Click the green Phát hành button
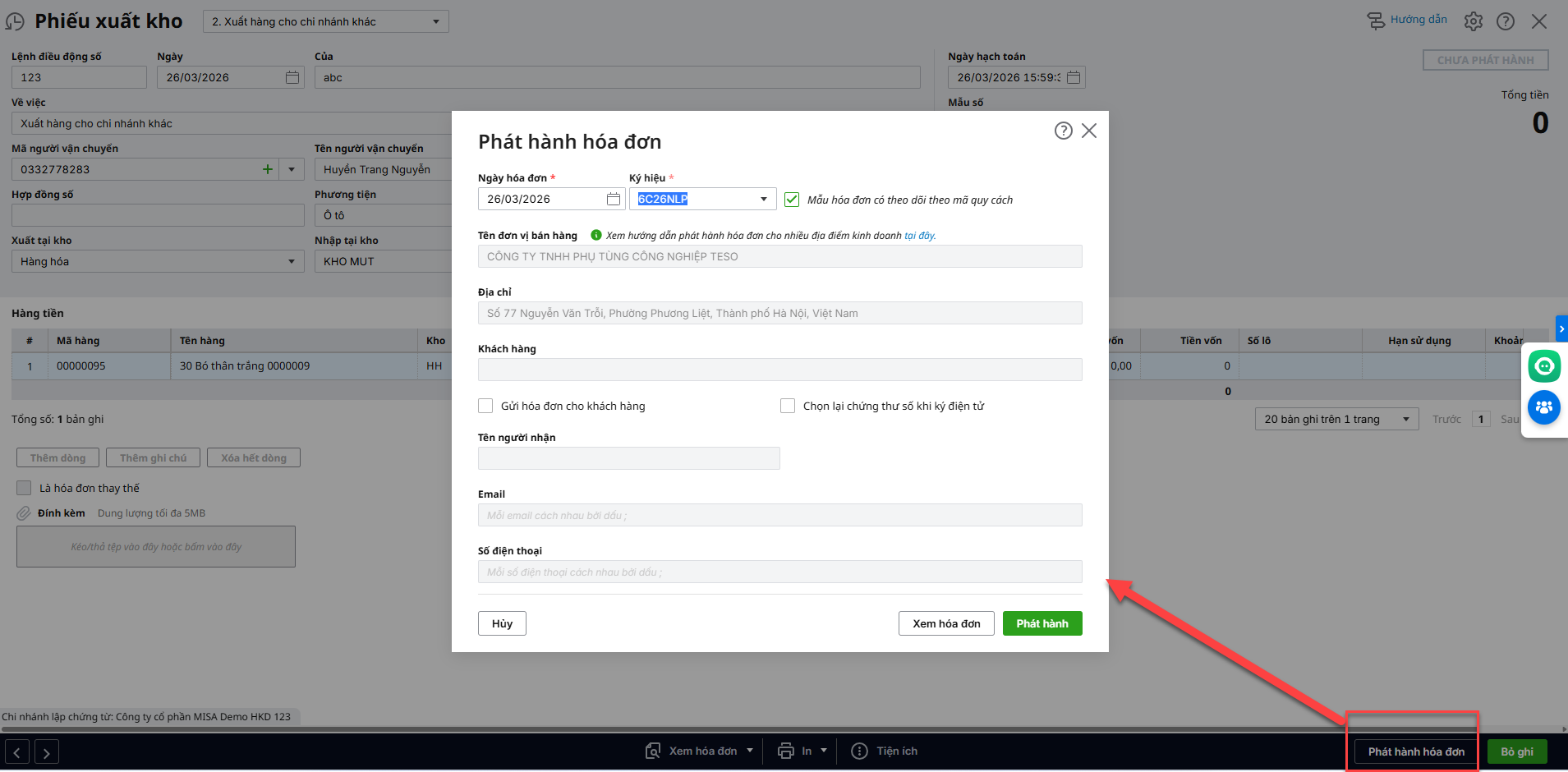This screenshot has width=1568, height=772. tap(1042, 623)
